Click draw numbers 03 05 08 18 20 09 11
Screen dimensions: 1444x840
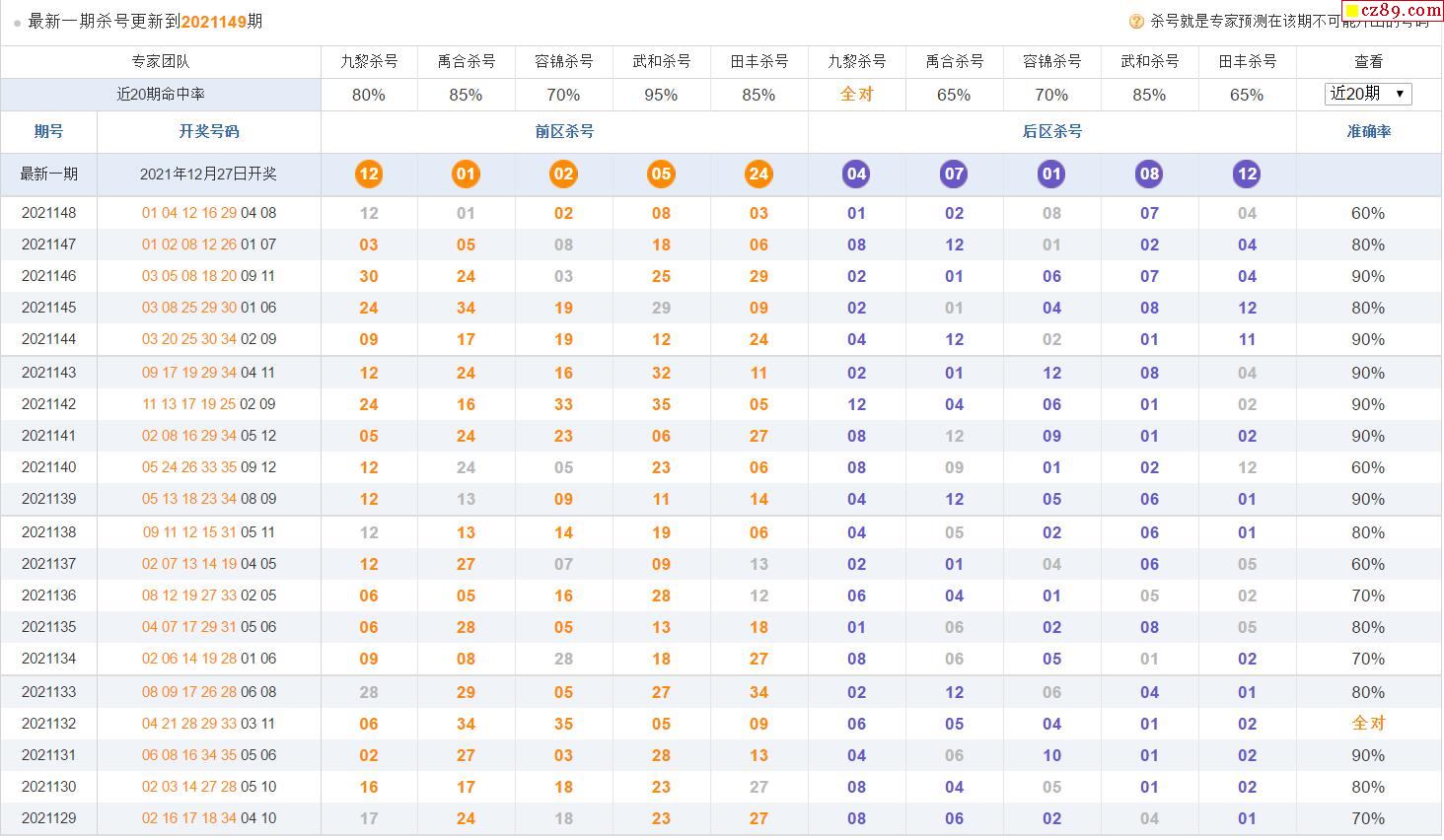click(209, 276)
